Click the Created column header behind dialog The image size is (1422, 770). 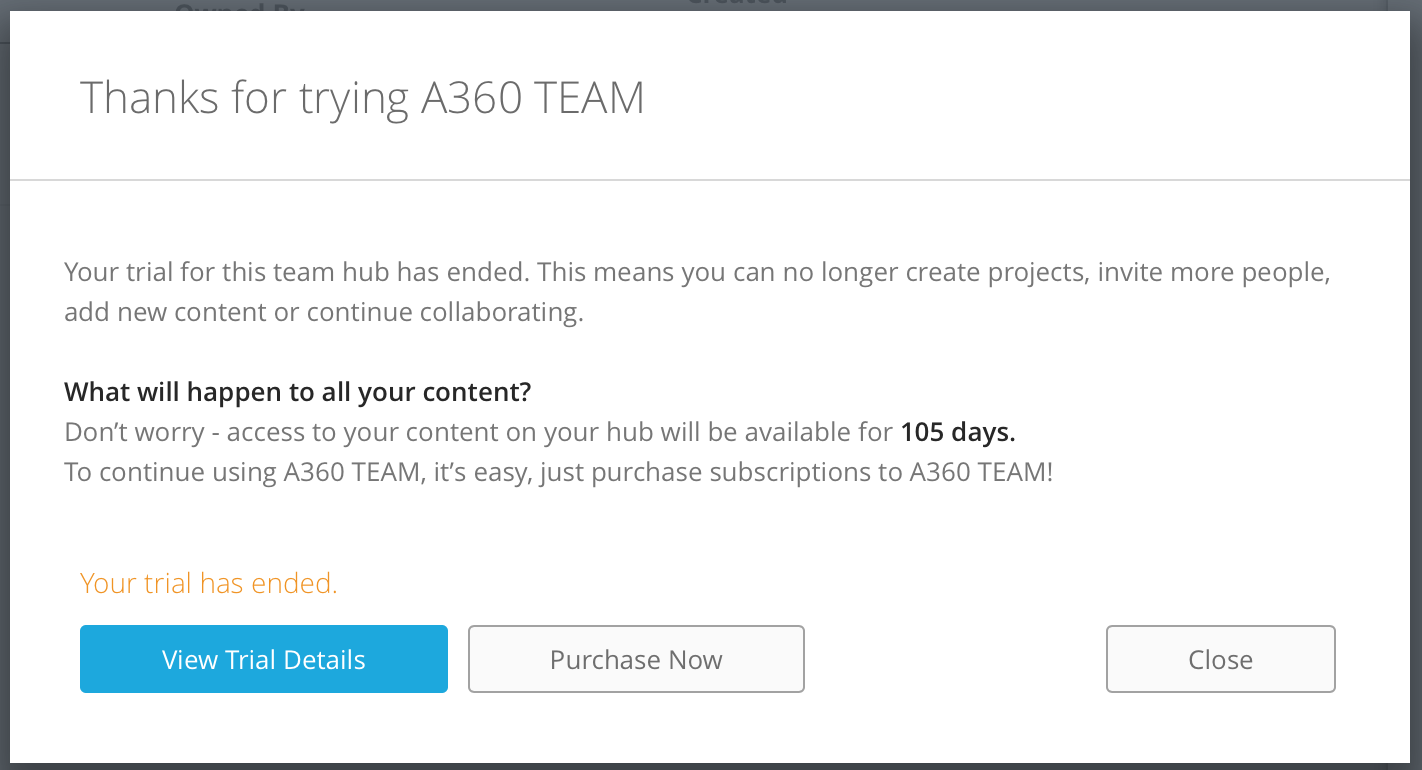pyautogui.click(x=737, y=3)
